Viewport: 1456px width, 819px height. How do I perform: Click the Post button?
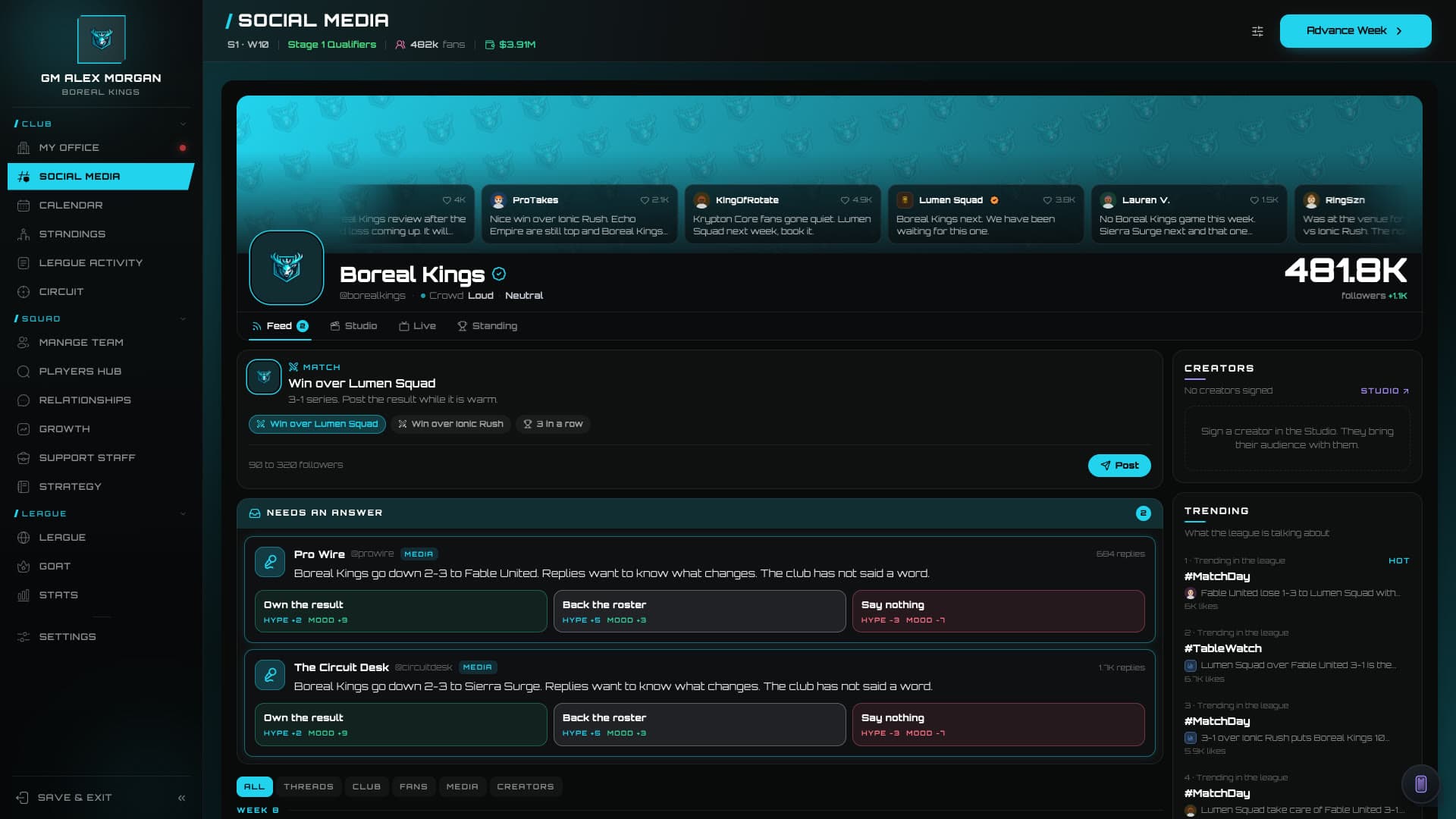1119,466
